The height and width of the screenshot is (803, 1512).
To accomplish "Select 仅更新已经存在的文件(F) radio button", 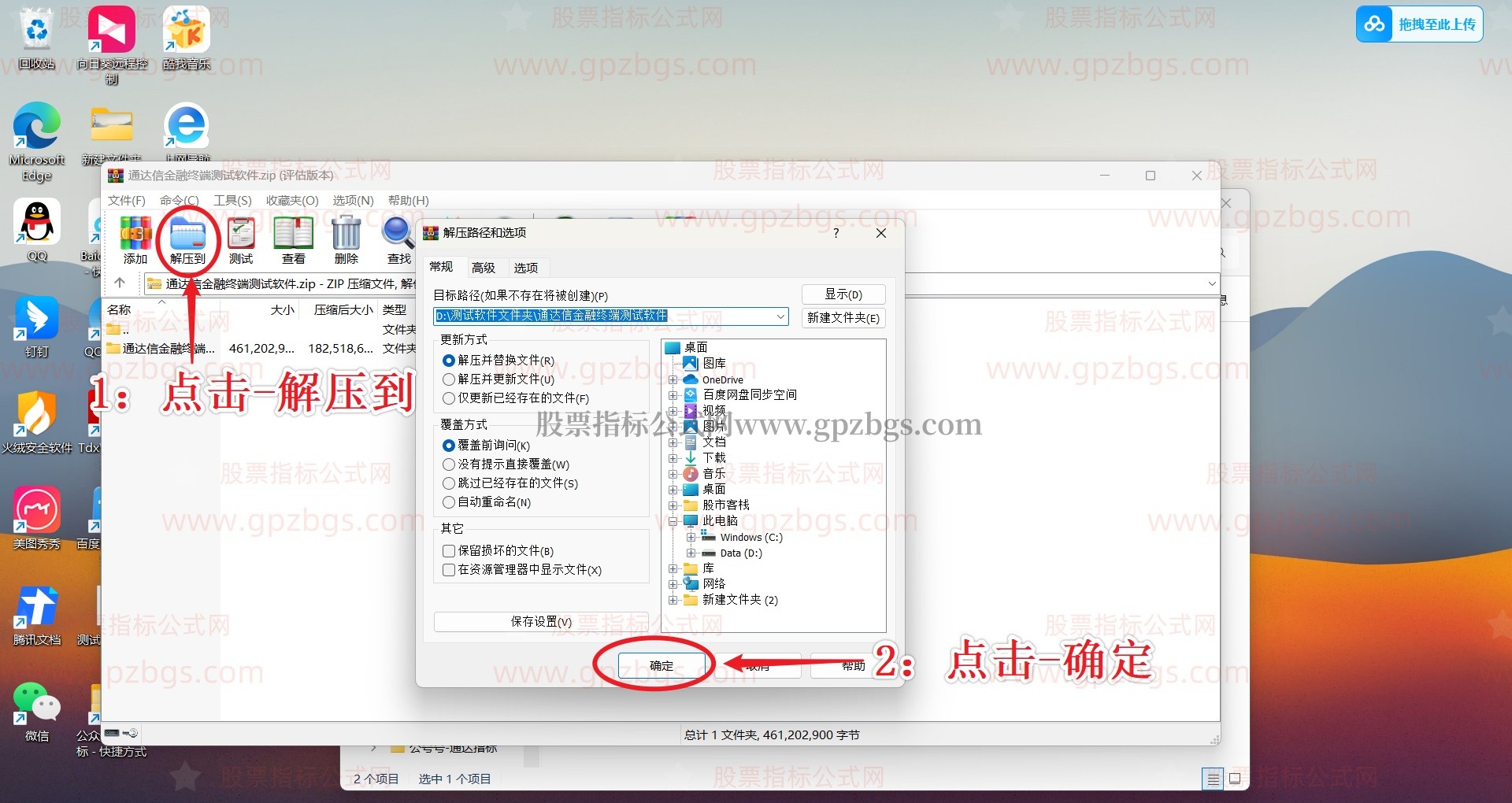I will 449,398.
